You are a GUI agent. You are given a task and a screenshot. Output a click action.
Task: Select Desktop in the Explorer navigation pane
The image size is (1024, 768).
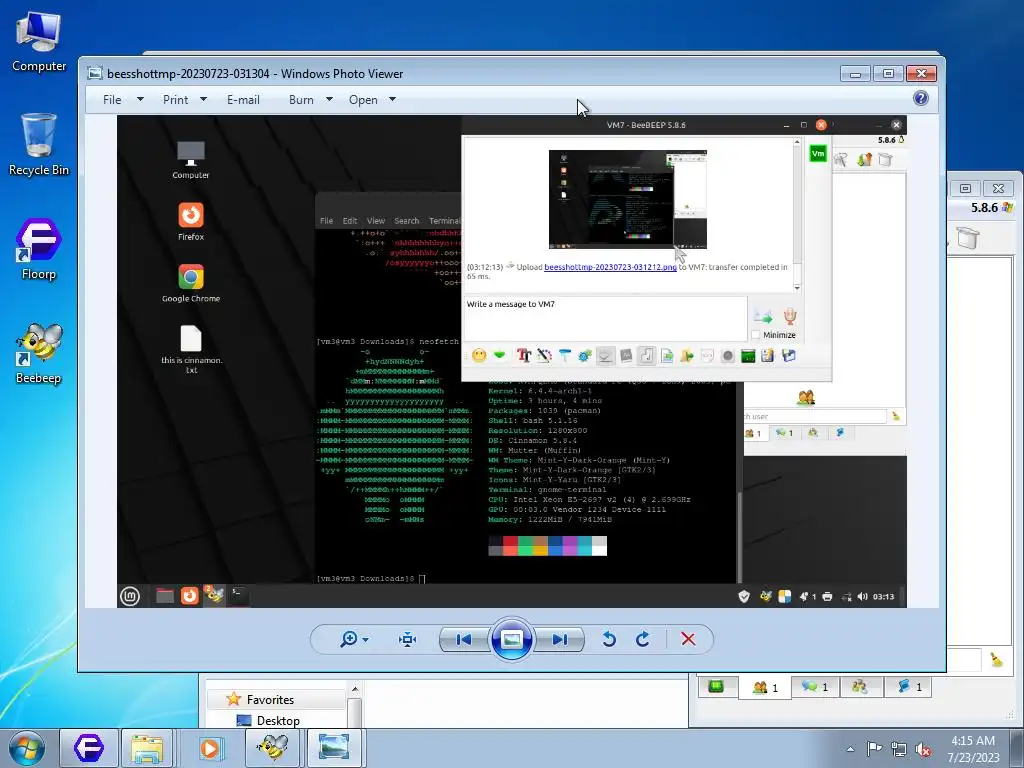pyautogui.click(x=278, y=720)
